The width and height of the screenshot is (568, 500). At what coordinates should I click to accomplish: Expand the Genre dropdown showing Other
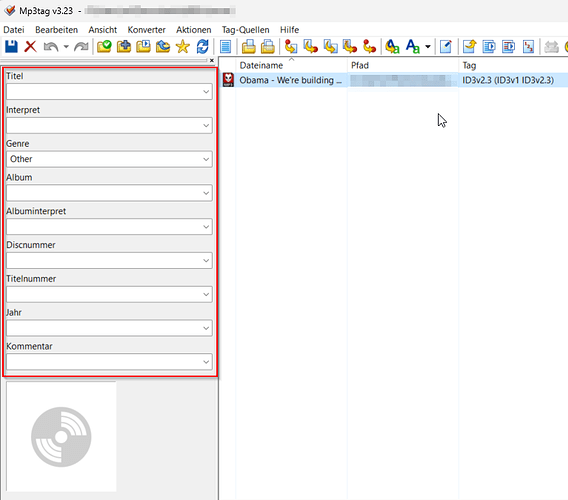click(206, 159)
